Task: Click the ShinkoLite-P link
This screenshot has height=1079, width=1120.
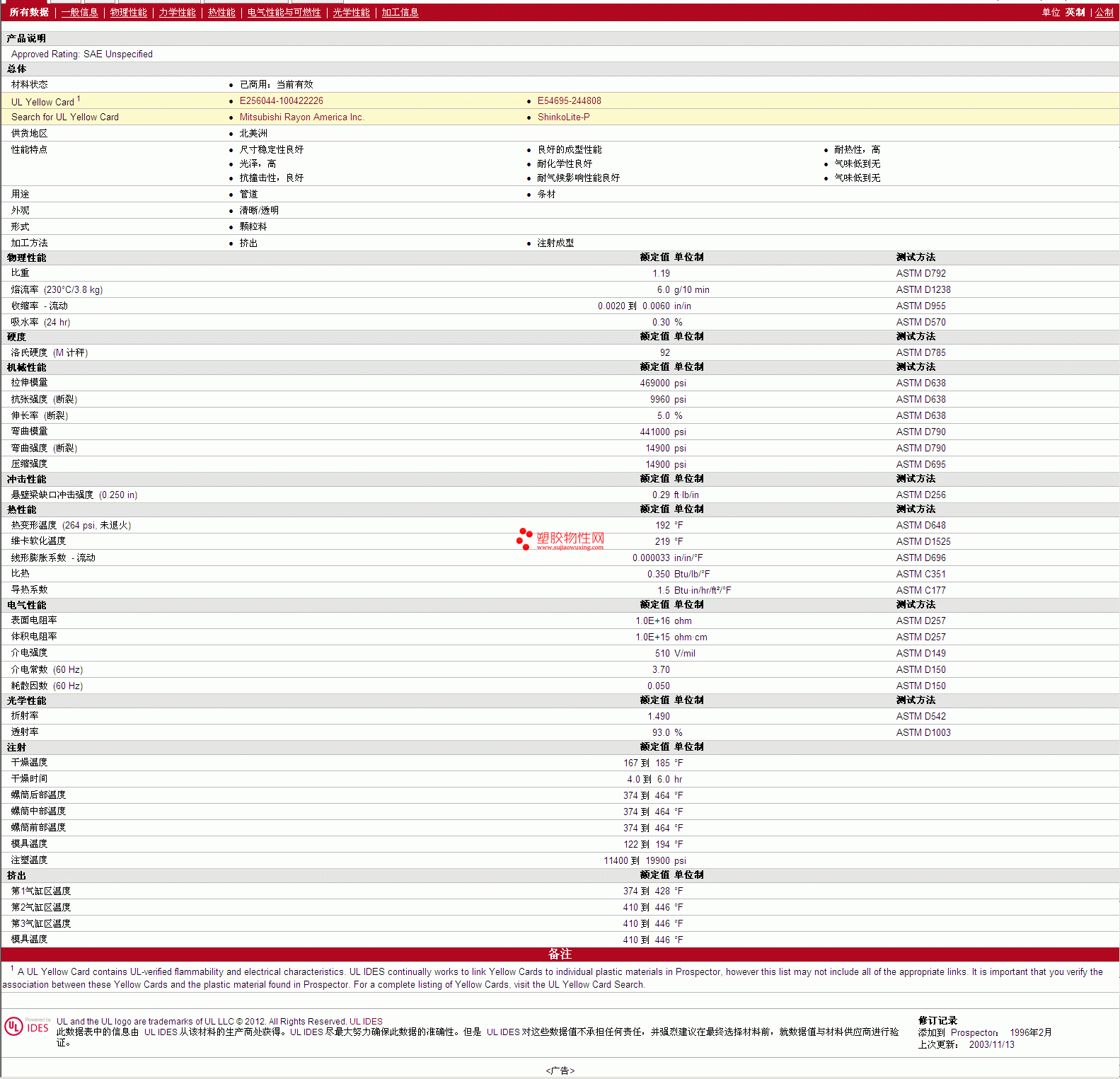Action: click(564, 117)
